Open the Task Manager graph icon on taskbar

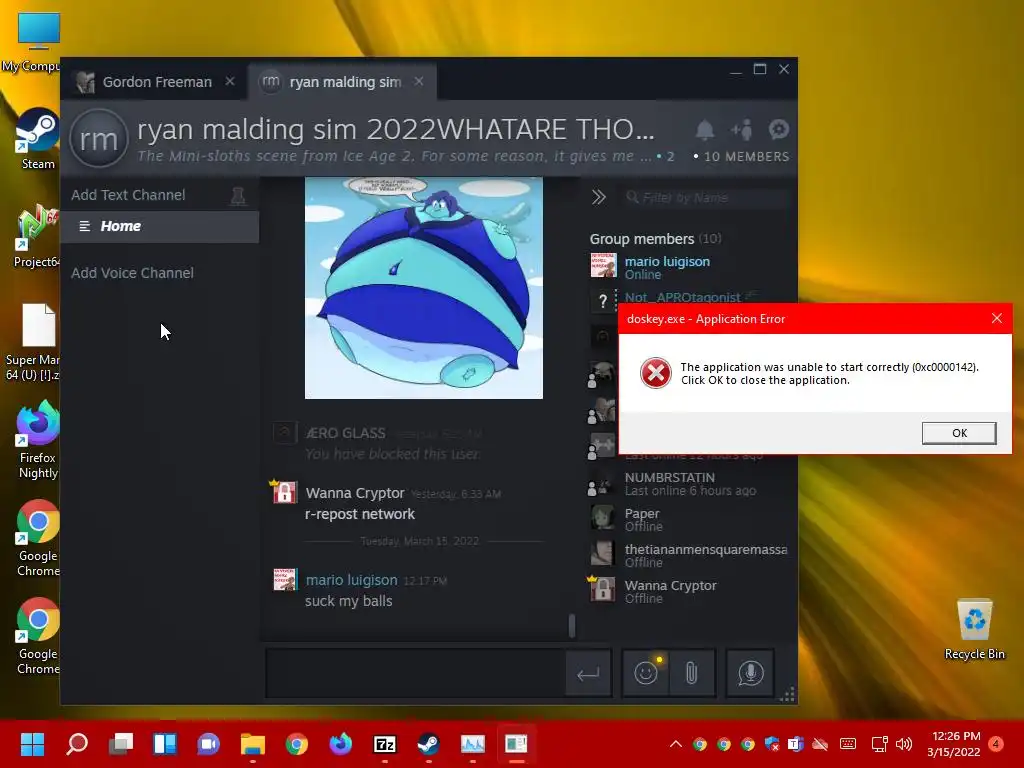tap(473, 744)
